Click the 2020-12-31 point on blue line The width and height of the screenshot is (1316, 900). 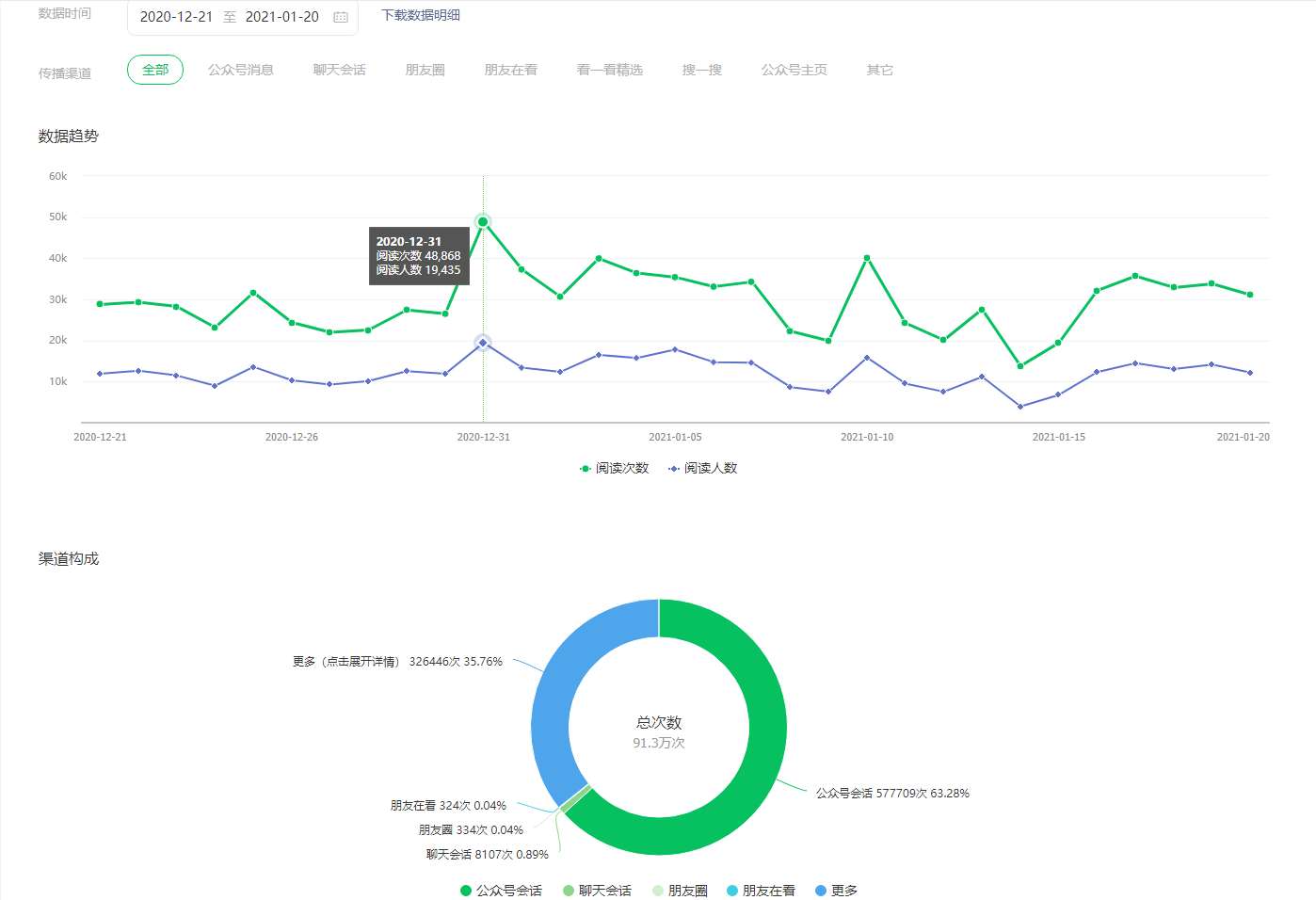[483, 343]
